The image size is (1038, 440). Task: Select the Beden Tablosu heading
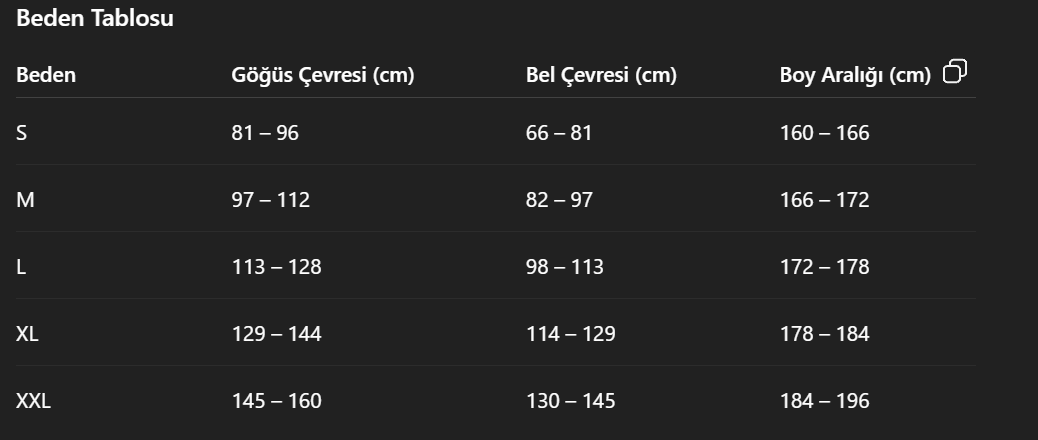coord(95,18)
